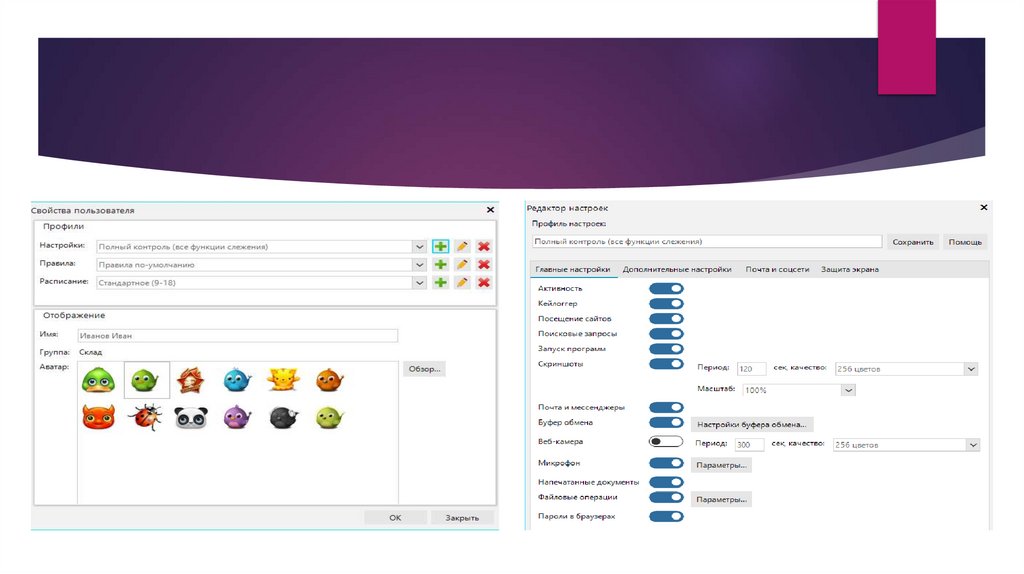Open the Масштаб 100% dropdown
The image size is (1024, 574).
point(848,390)
